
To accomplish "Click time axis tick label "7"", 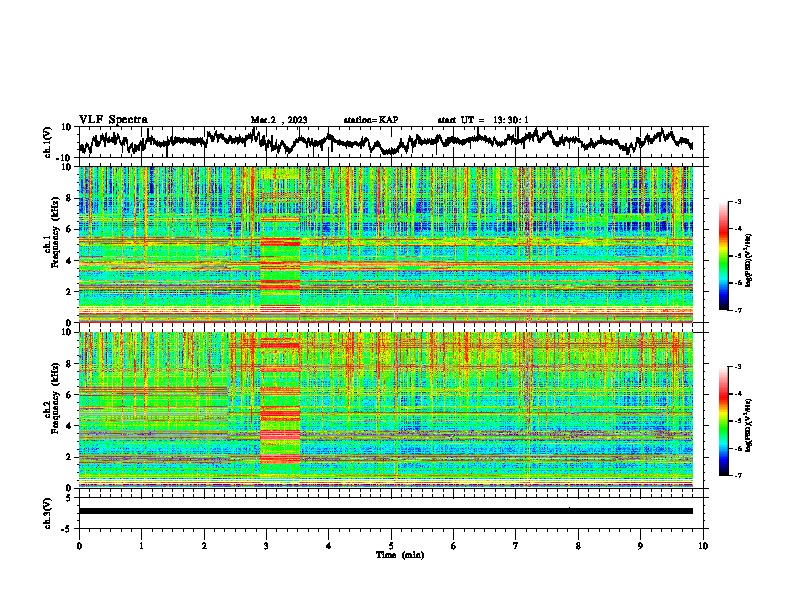I will (x=516, y=546).
